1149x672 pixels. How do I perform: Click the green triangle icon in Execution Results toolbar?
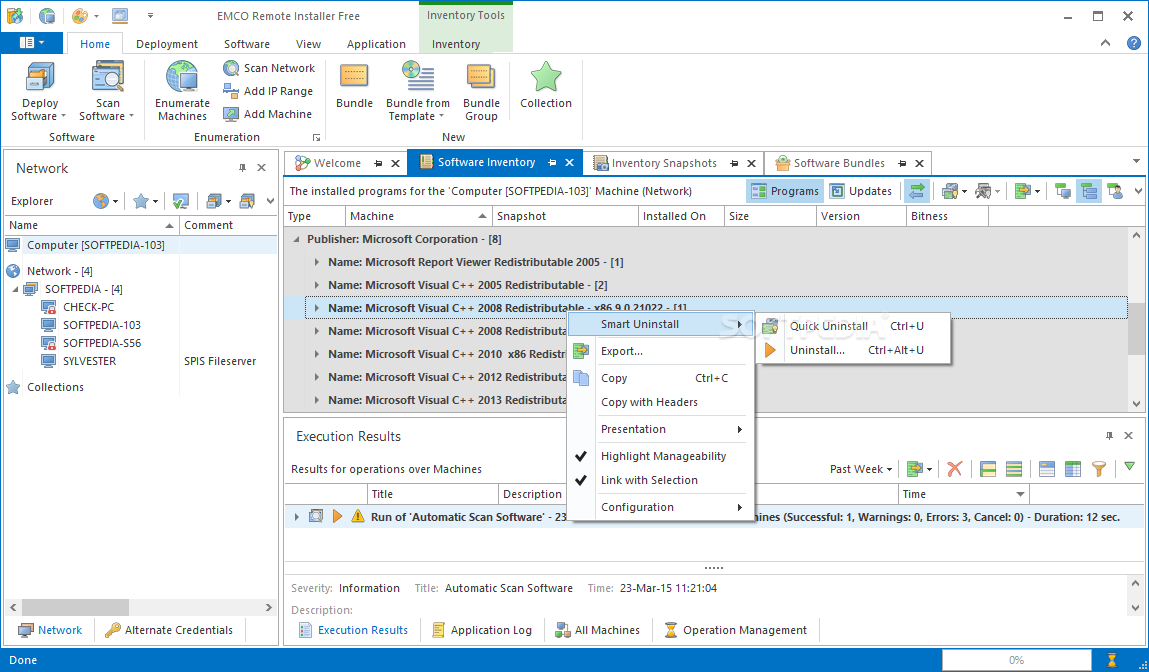[1129, 467]
